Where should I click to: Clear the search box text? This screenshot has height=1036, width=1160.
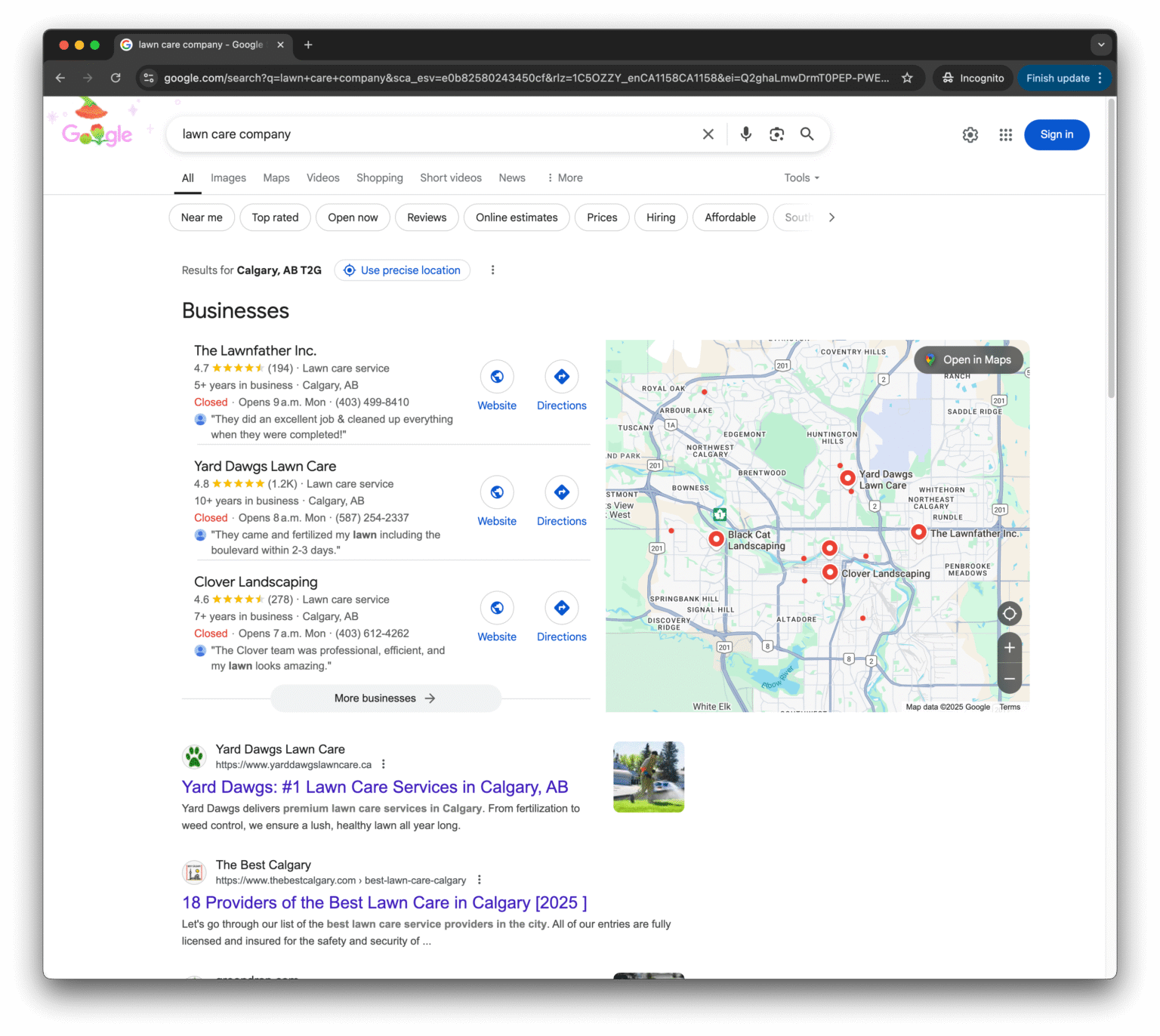pyautogui.click(x=708, y=134)
